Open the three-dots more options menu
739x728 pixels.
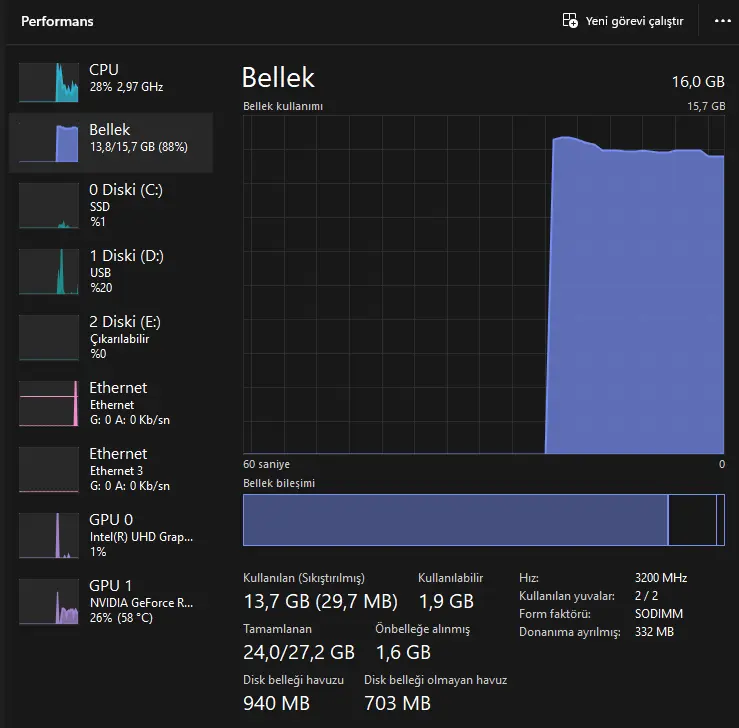723,21
